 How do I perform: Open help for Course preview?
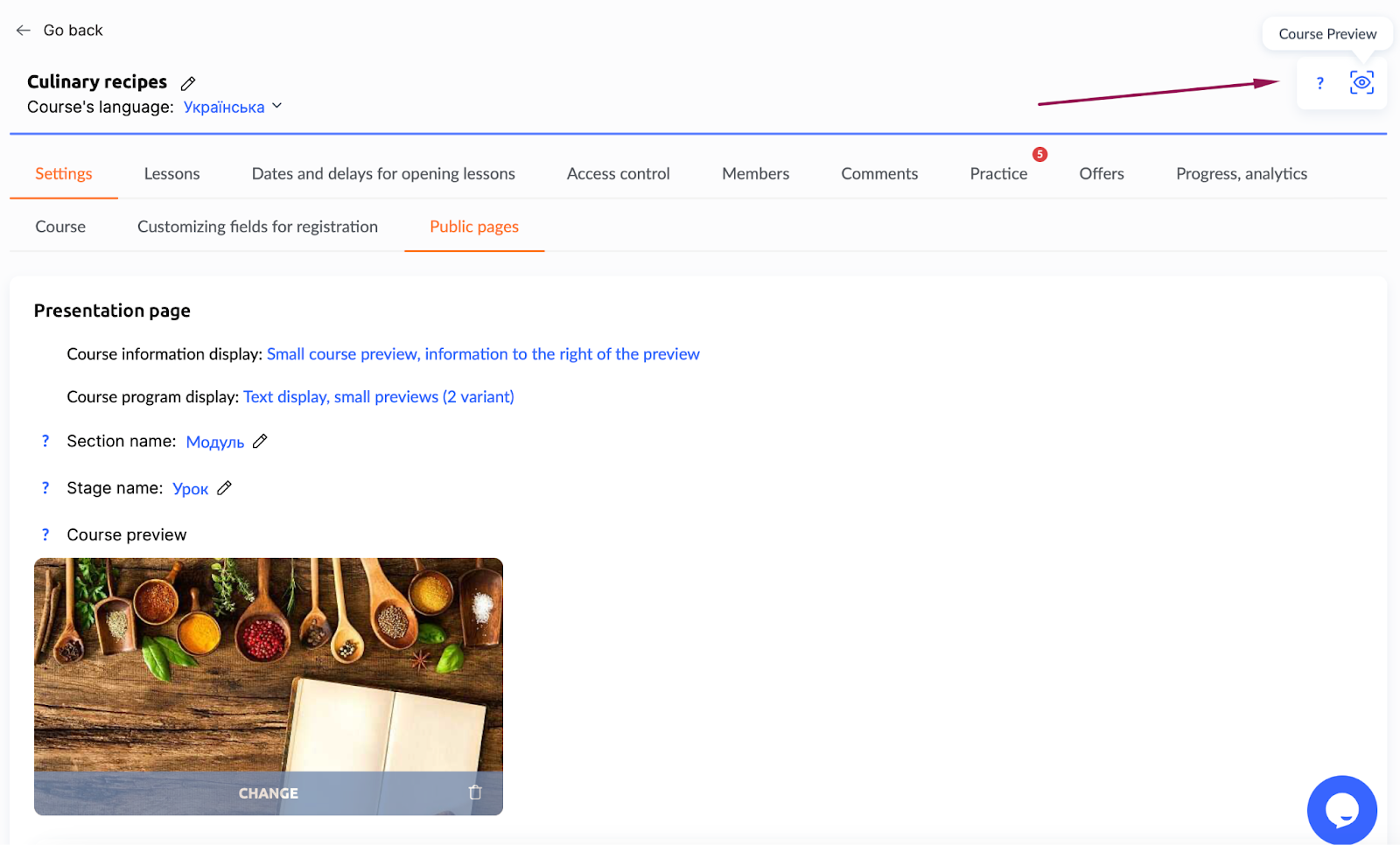click(45, 534)
